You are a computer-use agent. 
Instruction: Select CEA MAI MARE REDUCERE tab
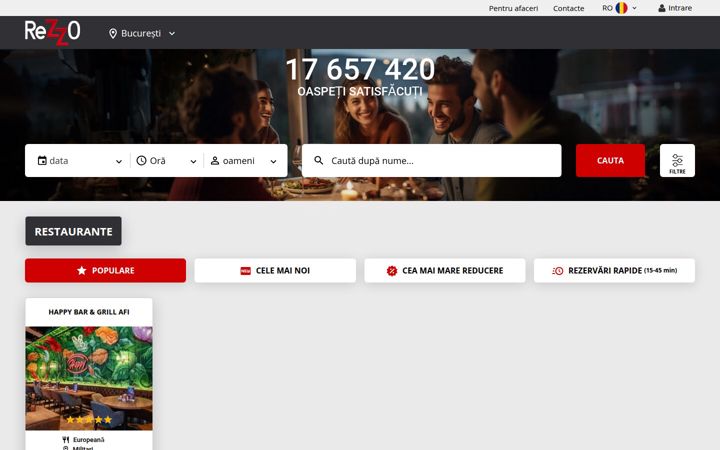coord(444,270)
